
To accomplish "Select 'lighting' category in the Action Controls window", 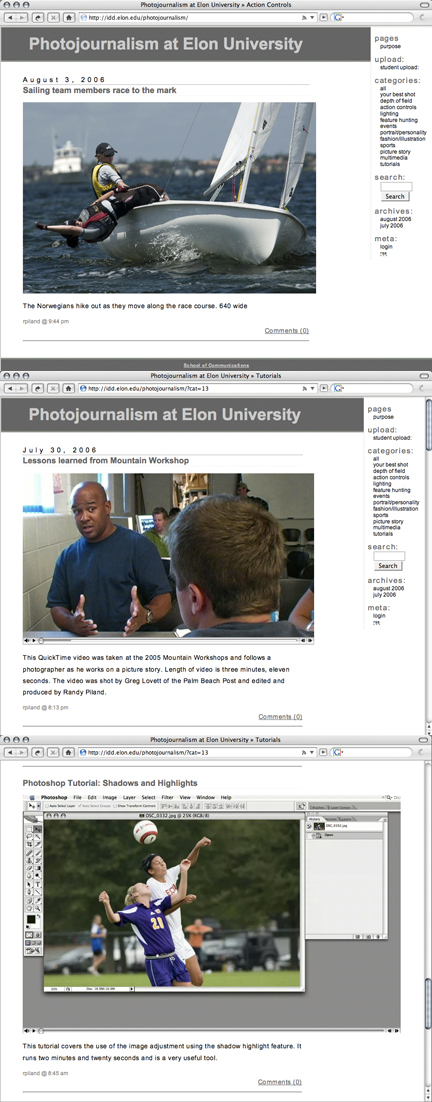I will 389,113.
